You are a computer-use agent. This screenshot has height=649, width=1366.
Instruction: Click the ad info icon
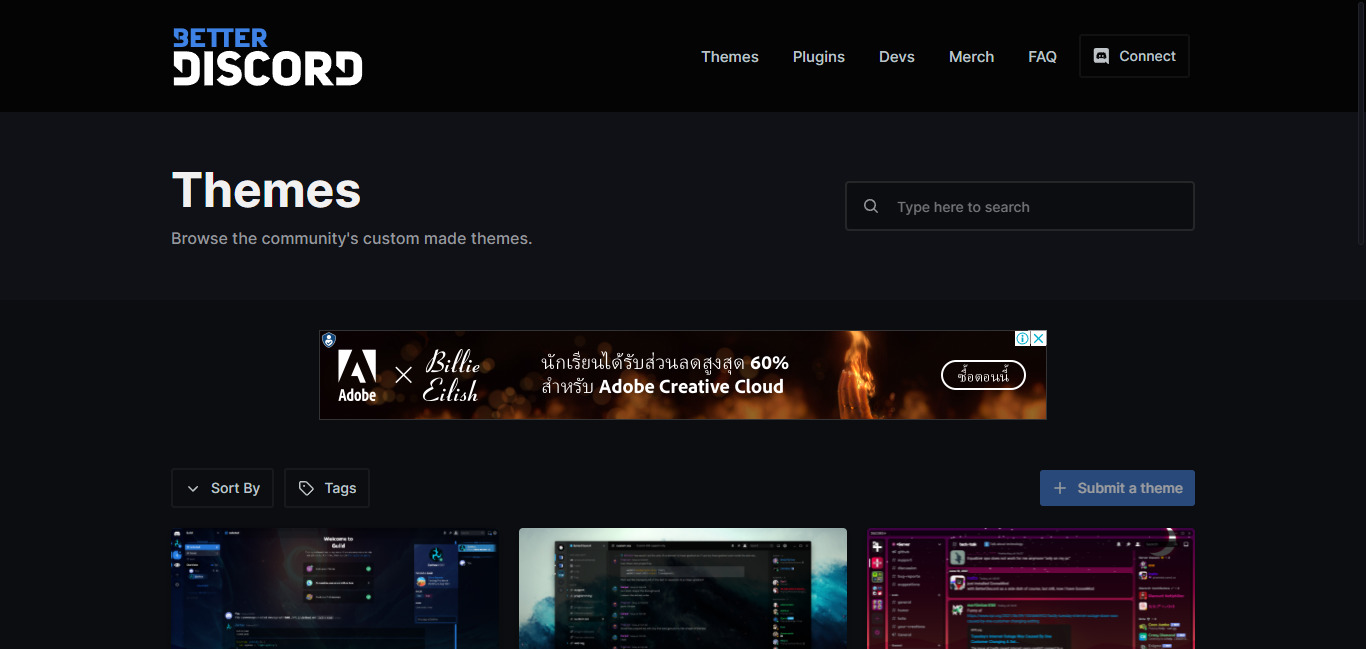(1023, 339)
